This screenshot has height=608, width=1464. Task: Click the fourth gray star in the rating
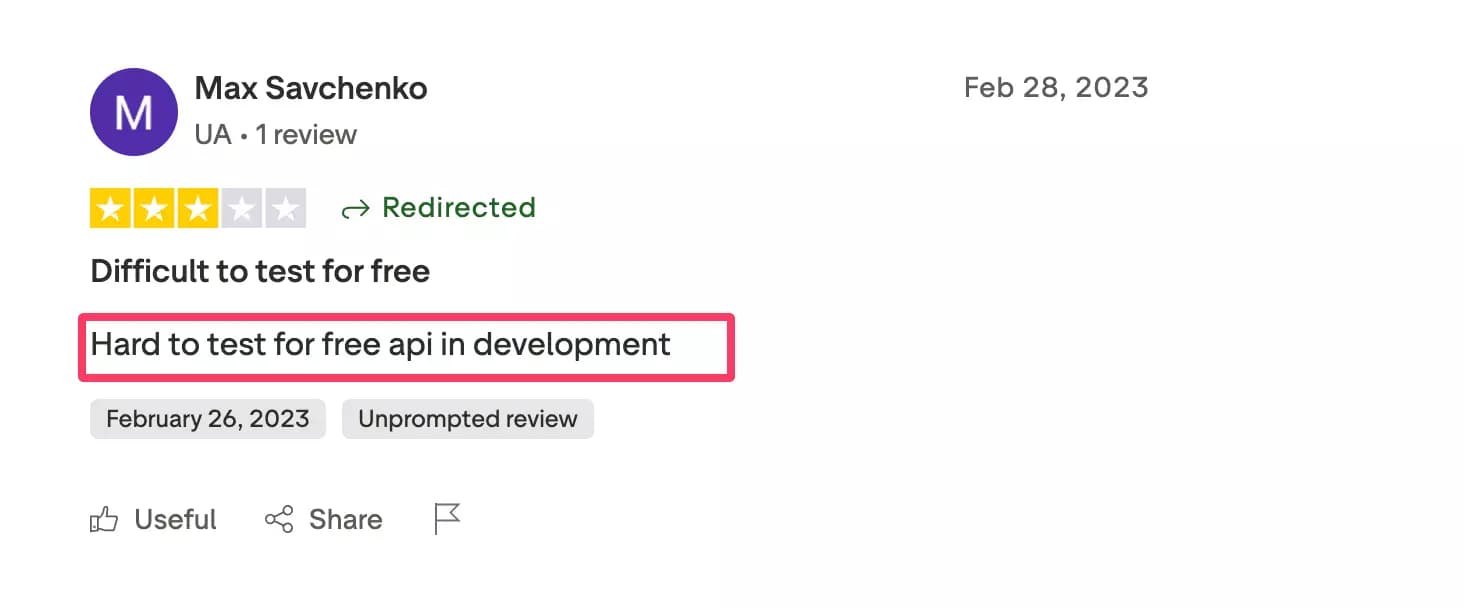coord(242,207)
